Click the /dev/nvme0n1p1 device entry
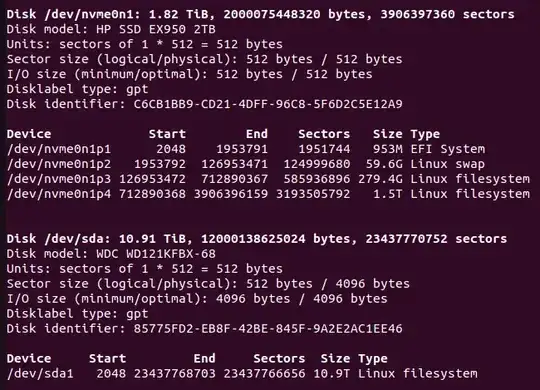540x390 pixels. [59, 149]
